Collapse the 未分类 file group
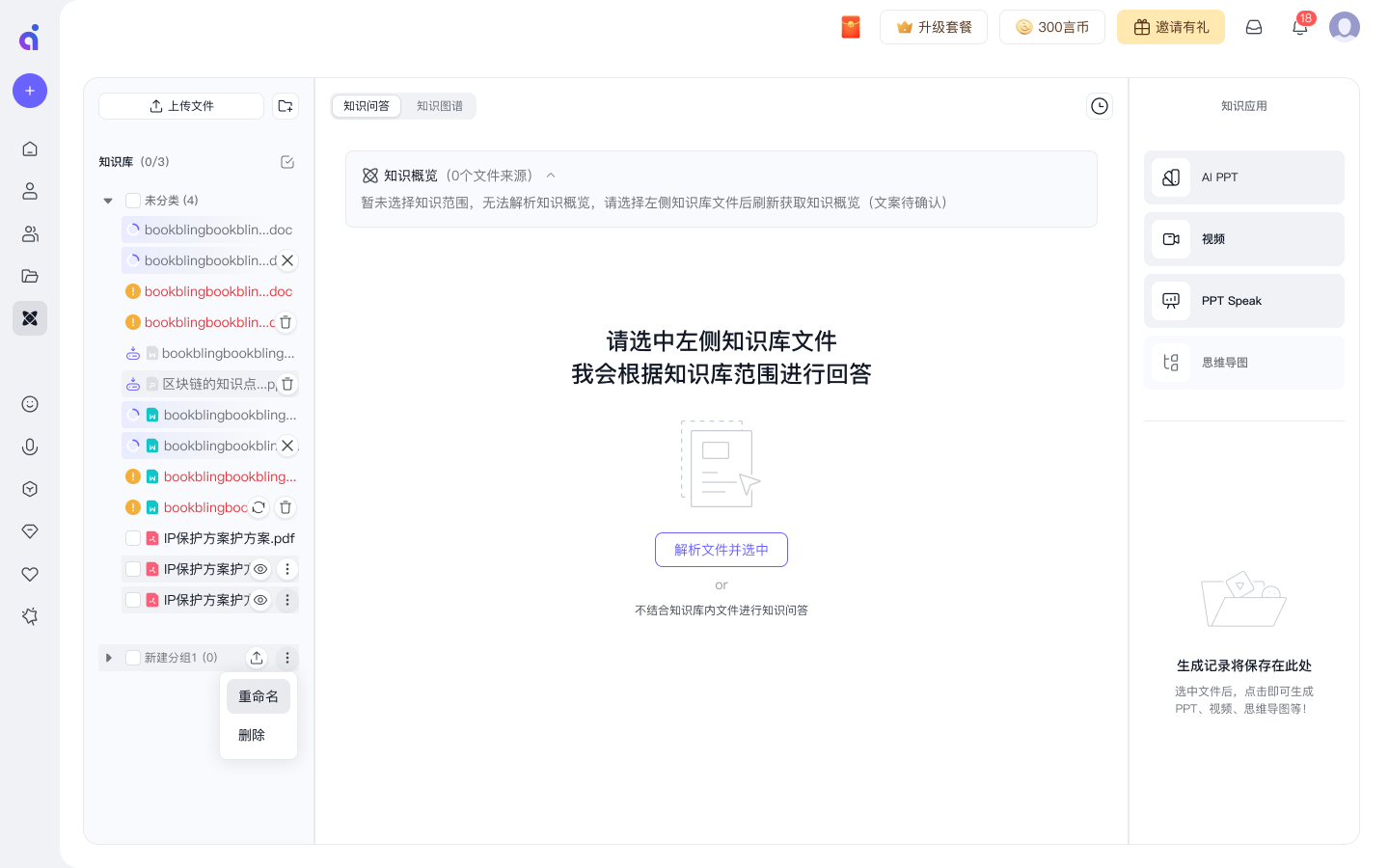The width and height of the screenshot is (1389, 868). coord(108,200)
